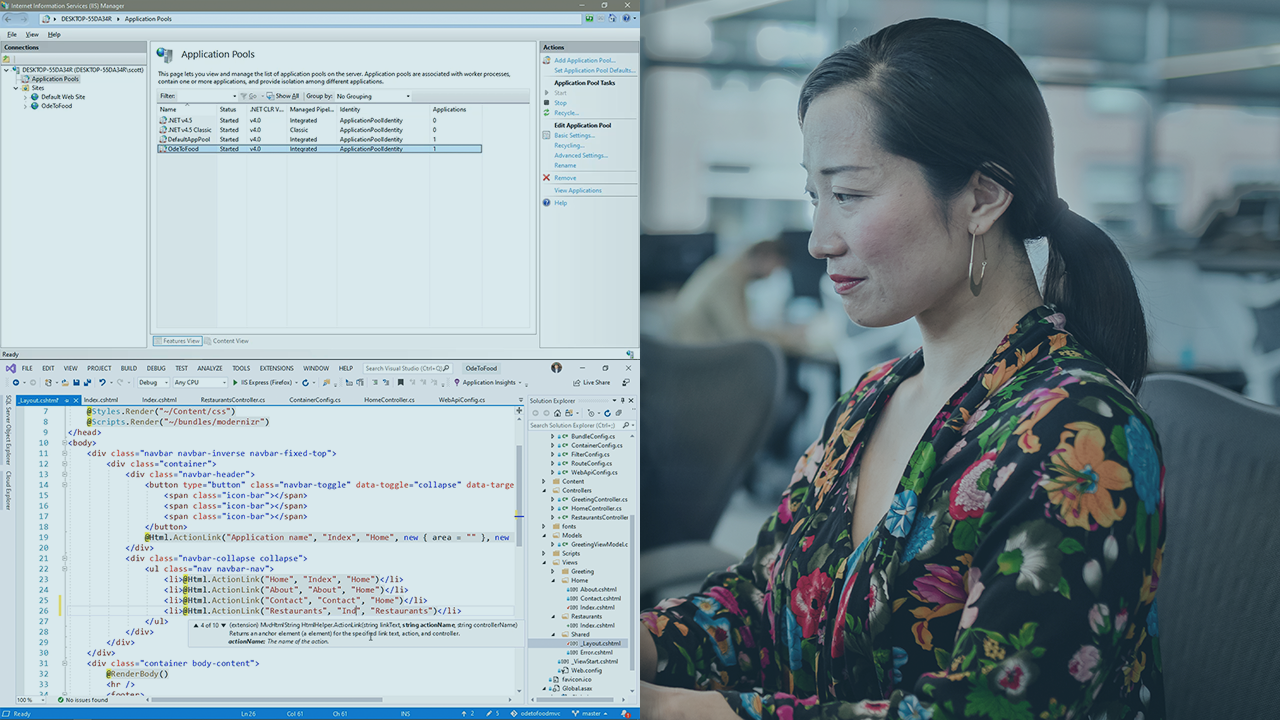Click the IIS address bar help icon

(628, 19)
